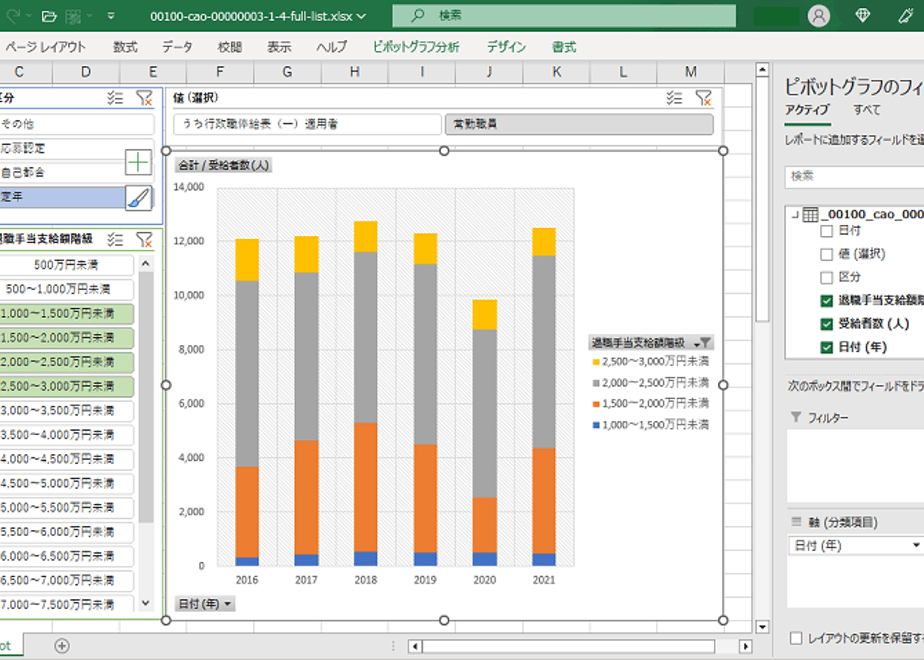Select その他 in 区分 slicer

tap(75, 124)
